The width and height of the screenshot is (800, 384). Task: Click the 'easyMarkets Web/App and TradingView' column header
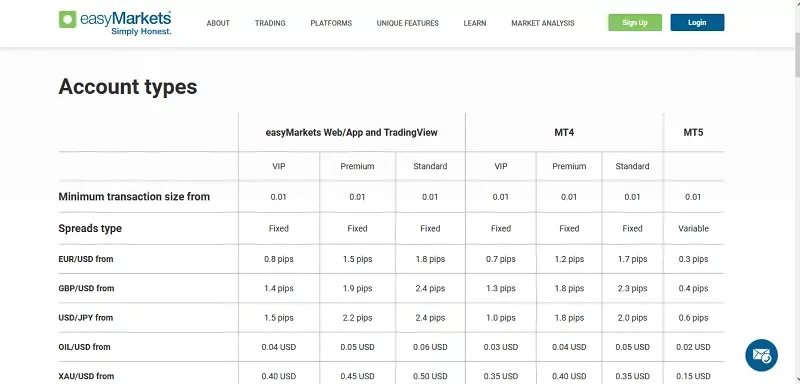coord(352,132)
